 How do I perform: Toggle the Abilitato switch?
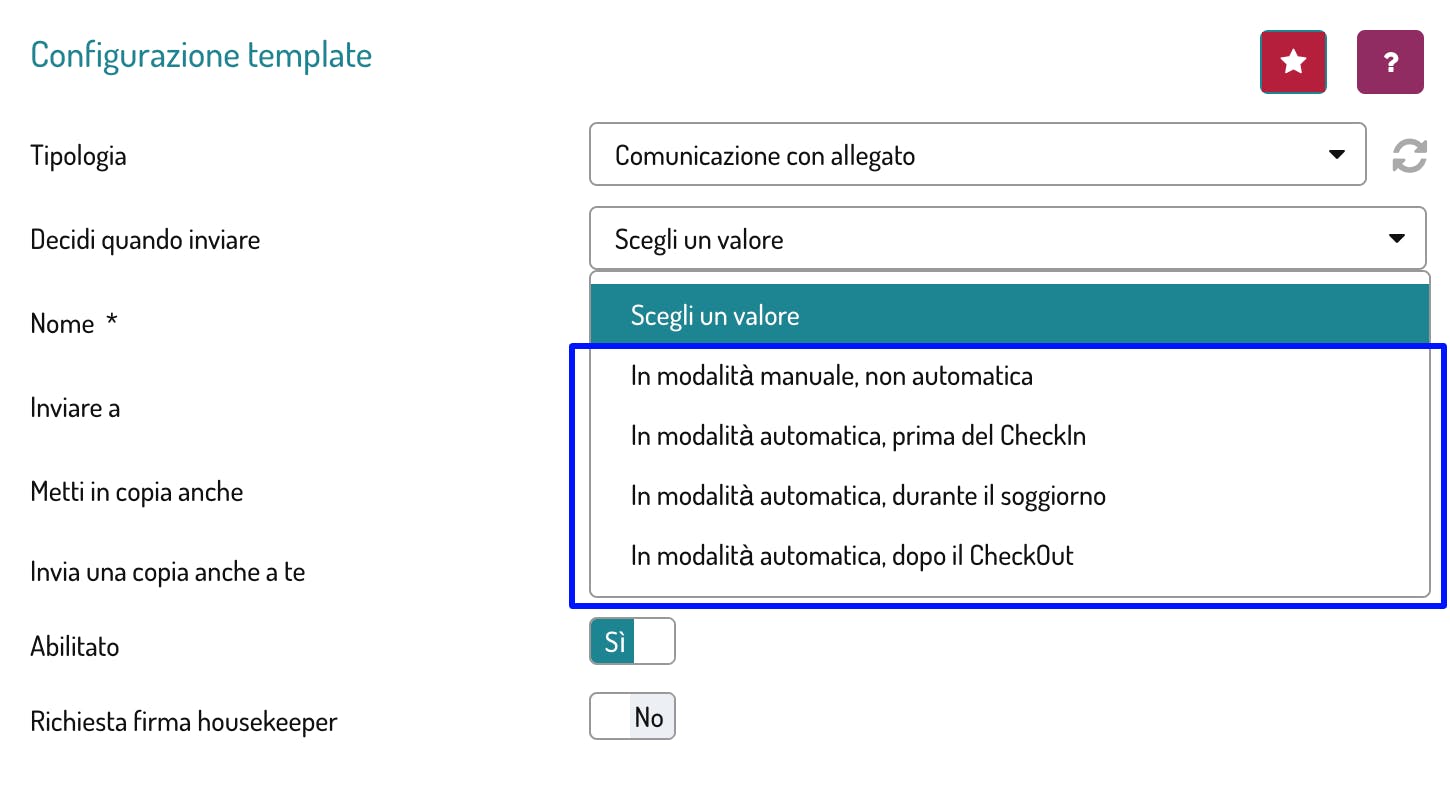click(632, 641)
